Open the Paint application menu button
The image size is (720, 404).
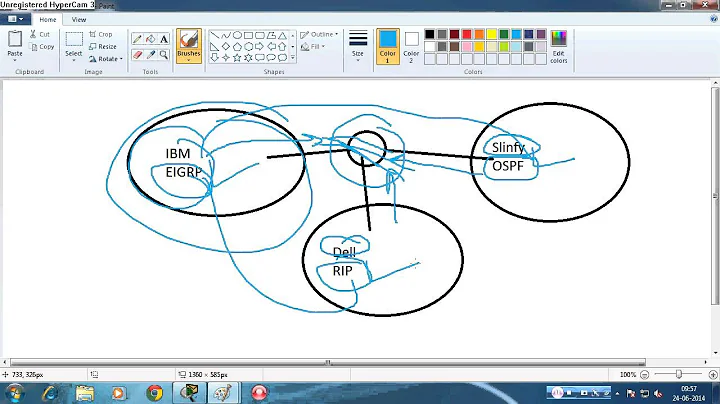pyautogui.click(x=16, y=19)
